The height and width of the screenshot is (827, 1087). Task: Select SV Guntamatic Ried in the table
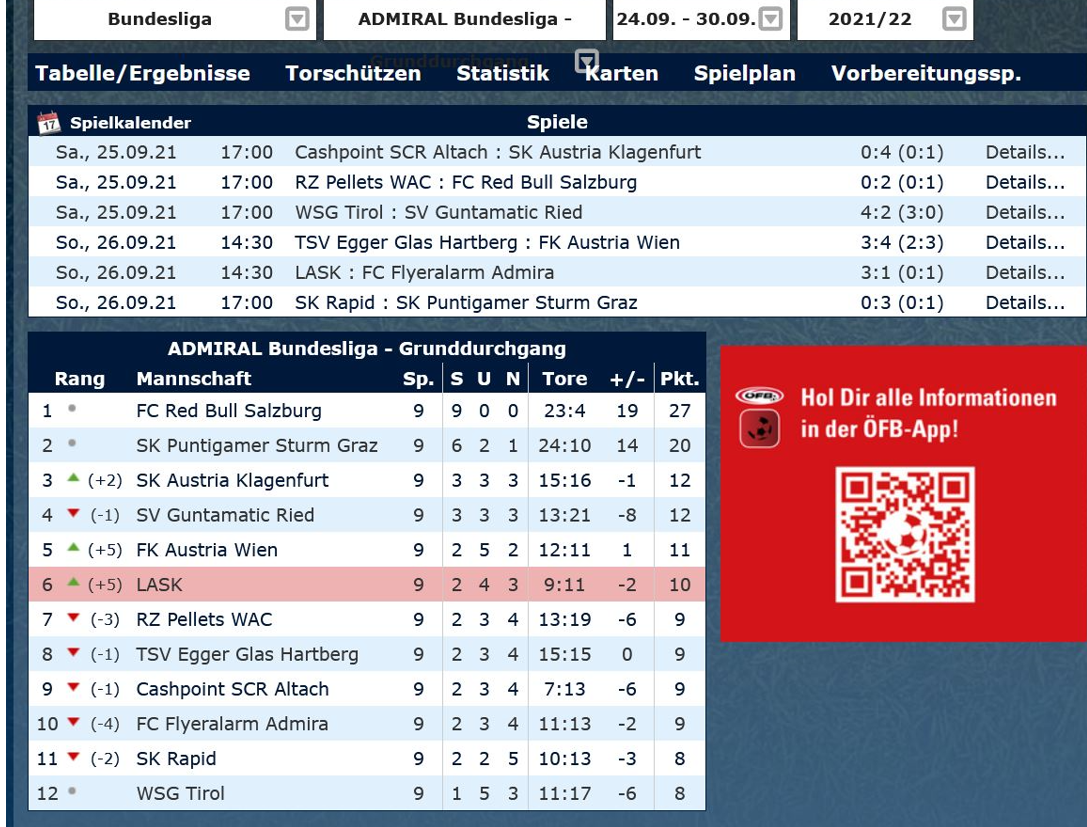(225, 515)
